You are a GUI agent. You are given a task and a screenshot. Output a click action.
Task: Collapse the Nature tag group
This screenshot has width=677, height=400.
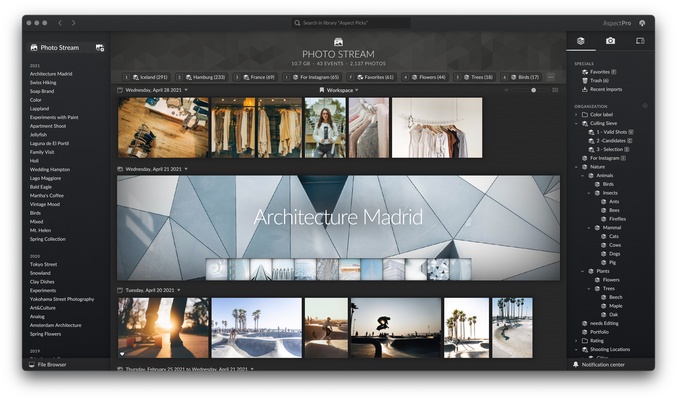click(576, 167)
